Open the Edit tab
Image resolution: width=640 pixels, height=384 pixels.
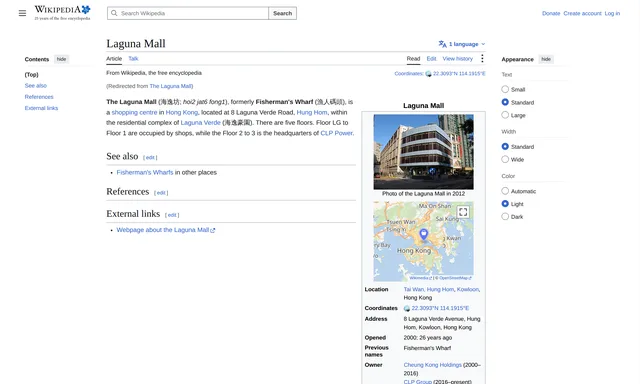click(431, 59)
